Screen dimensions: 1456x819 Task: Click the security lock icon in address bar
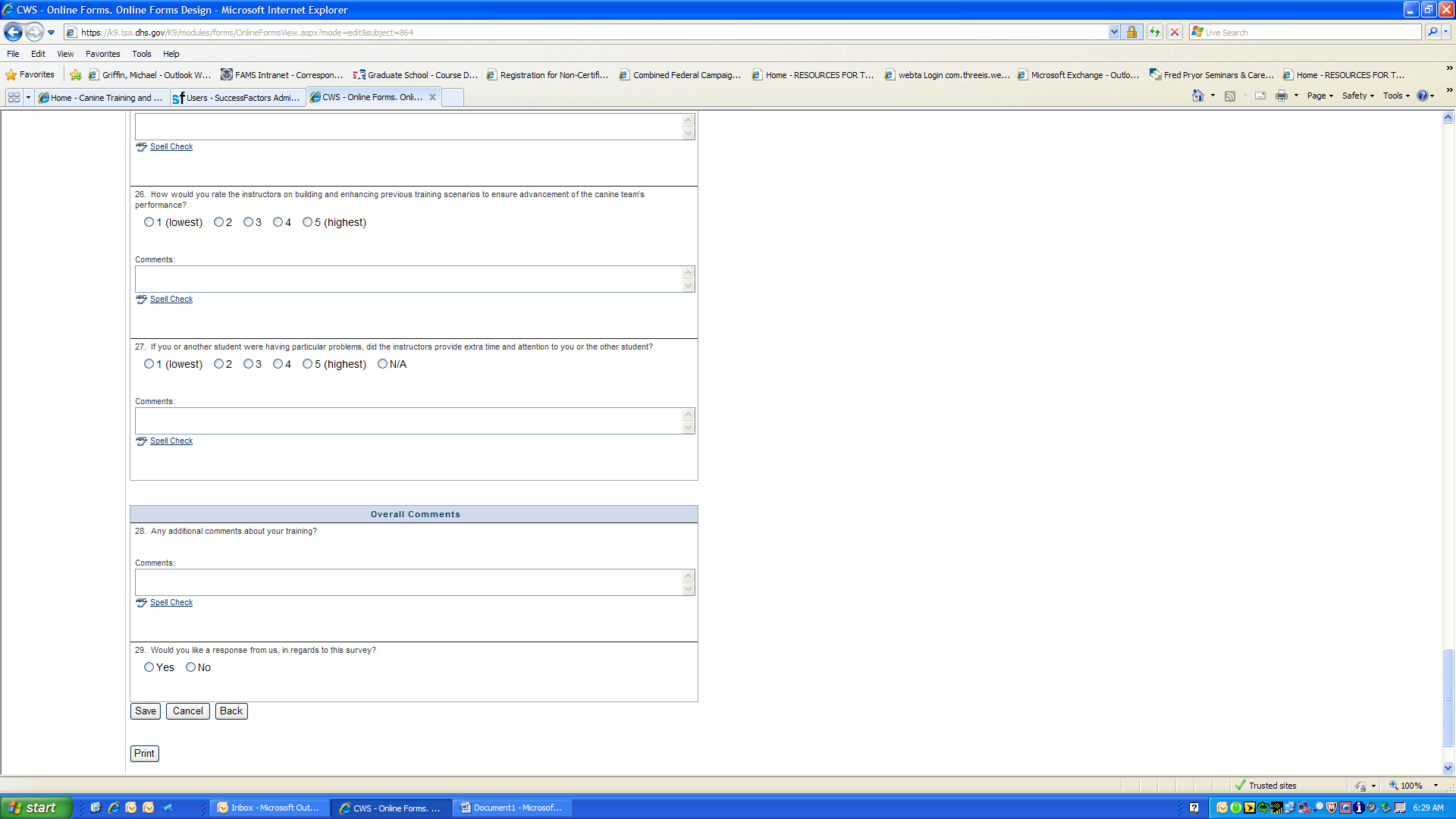coord(1131,32)
